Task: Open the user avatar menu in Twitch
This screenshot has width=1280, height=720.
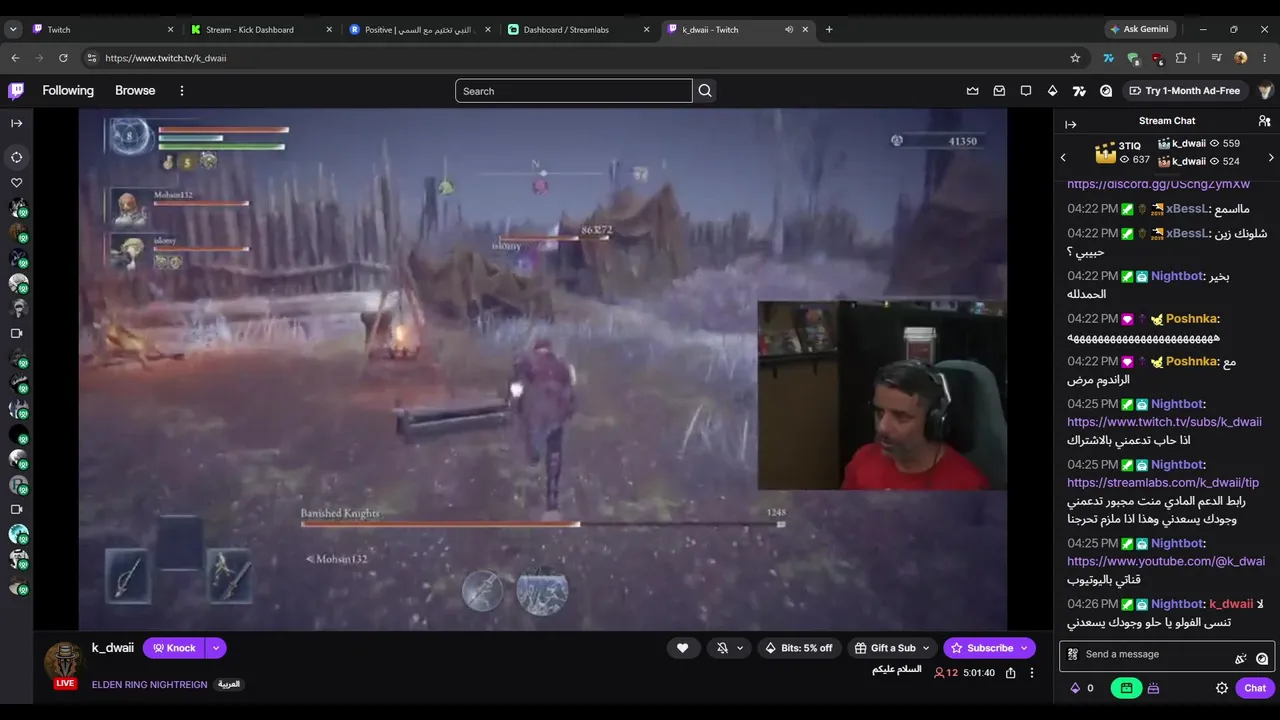Action: pyautogui.click(x=1265, y=91)
